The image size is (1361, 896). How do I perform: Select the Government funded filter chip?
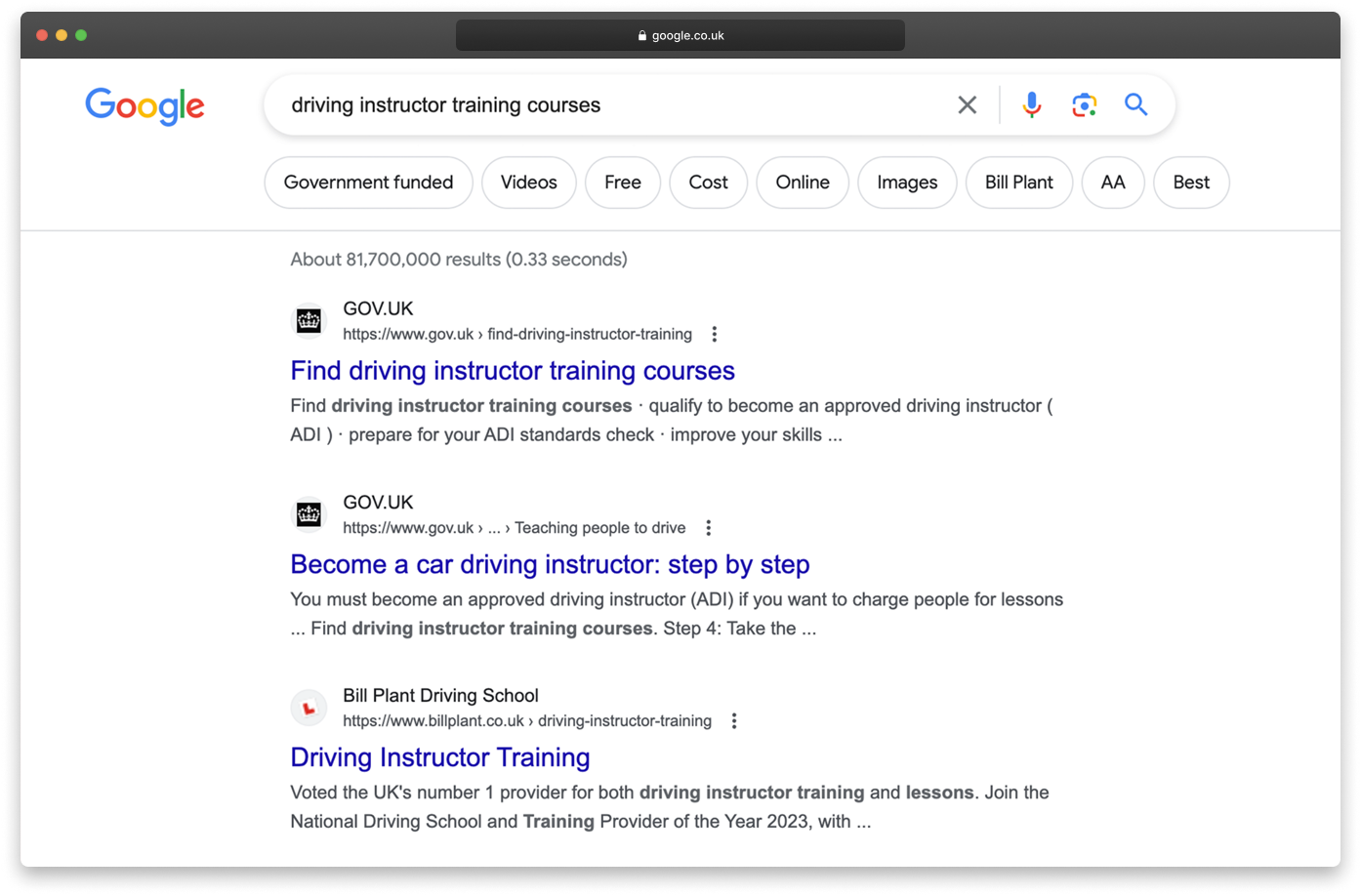coord(368,183)
